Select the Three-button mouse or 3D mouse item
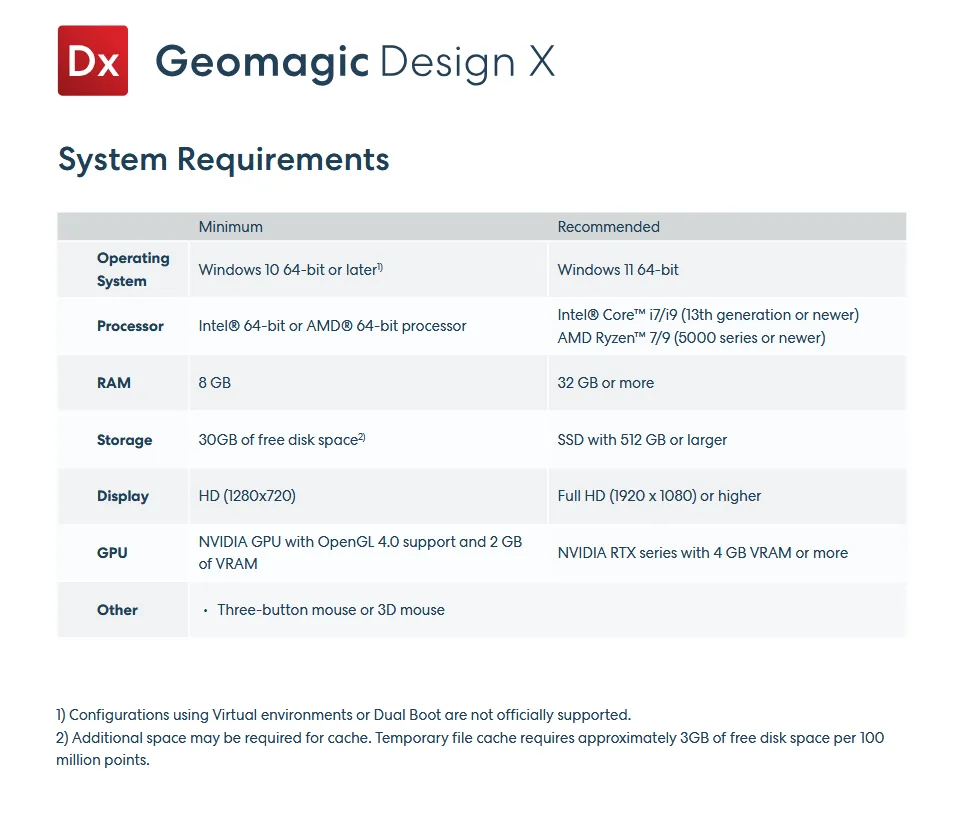Image resolution: width=958 pixels, height=817 pixels. 330,610
